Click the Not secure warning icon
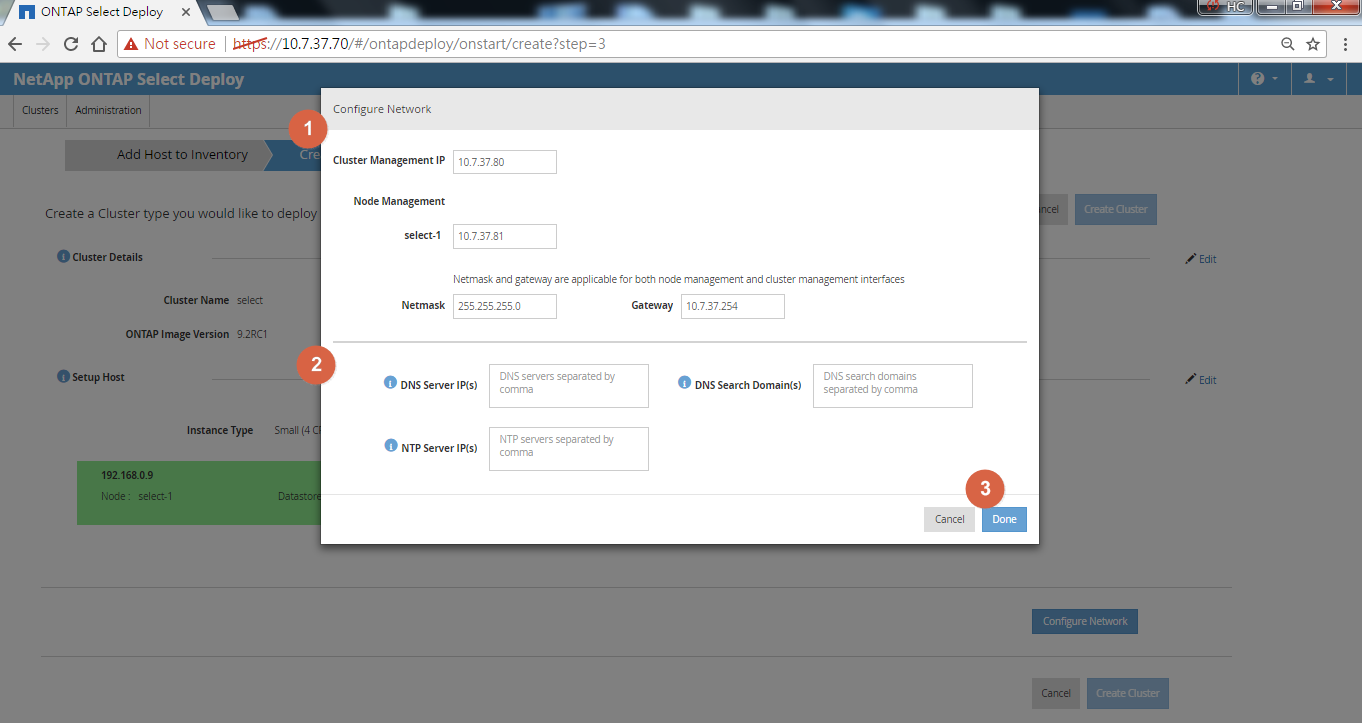This screenshot has height=723, width=1362. tap(131, 44)
